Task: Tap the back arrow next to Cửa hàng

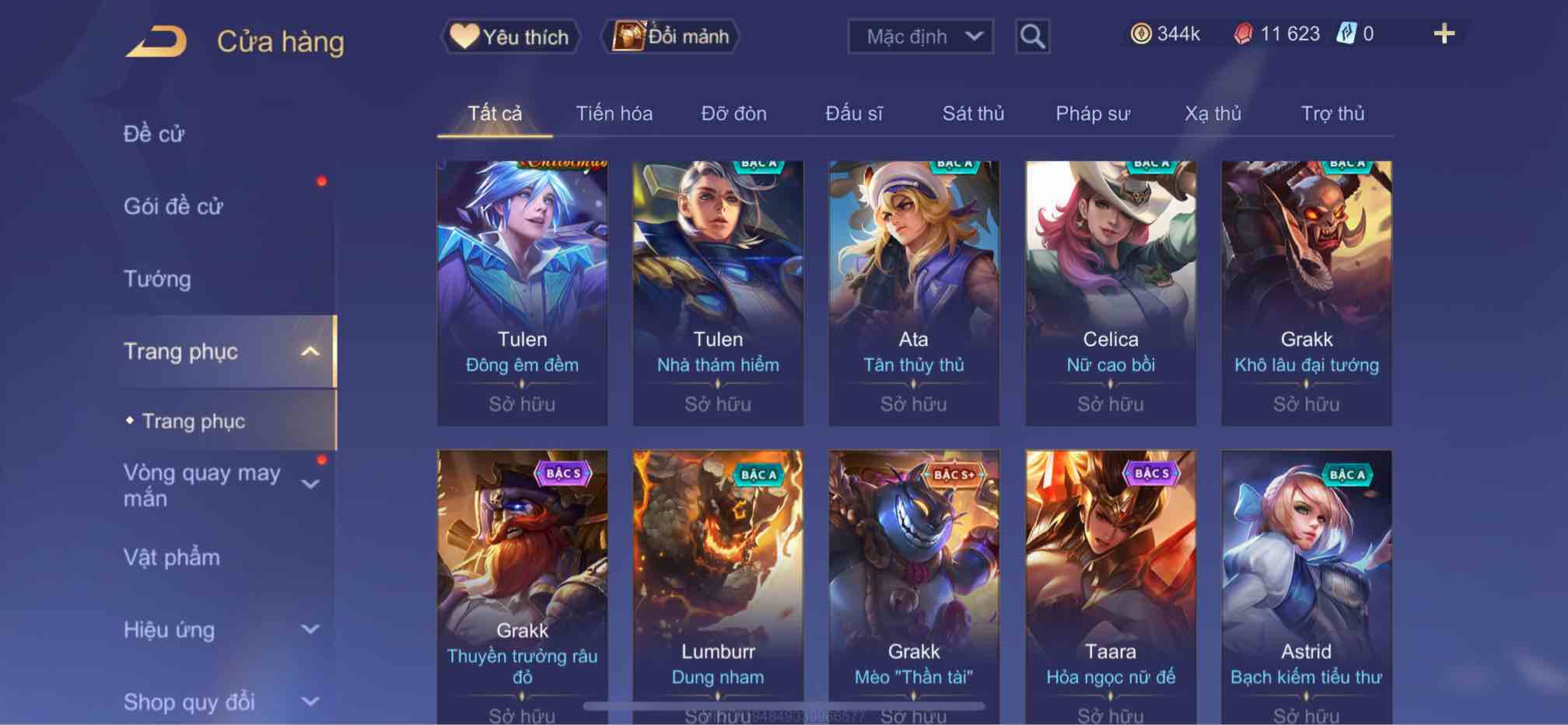Action: tap(156, 40)
